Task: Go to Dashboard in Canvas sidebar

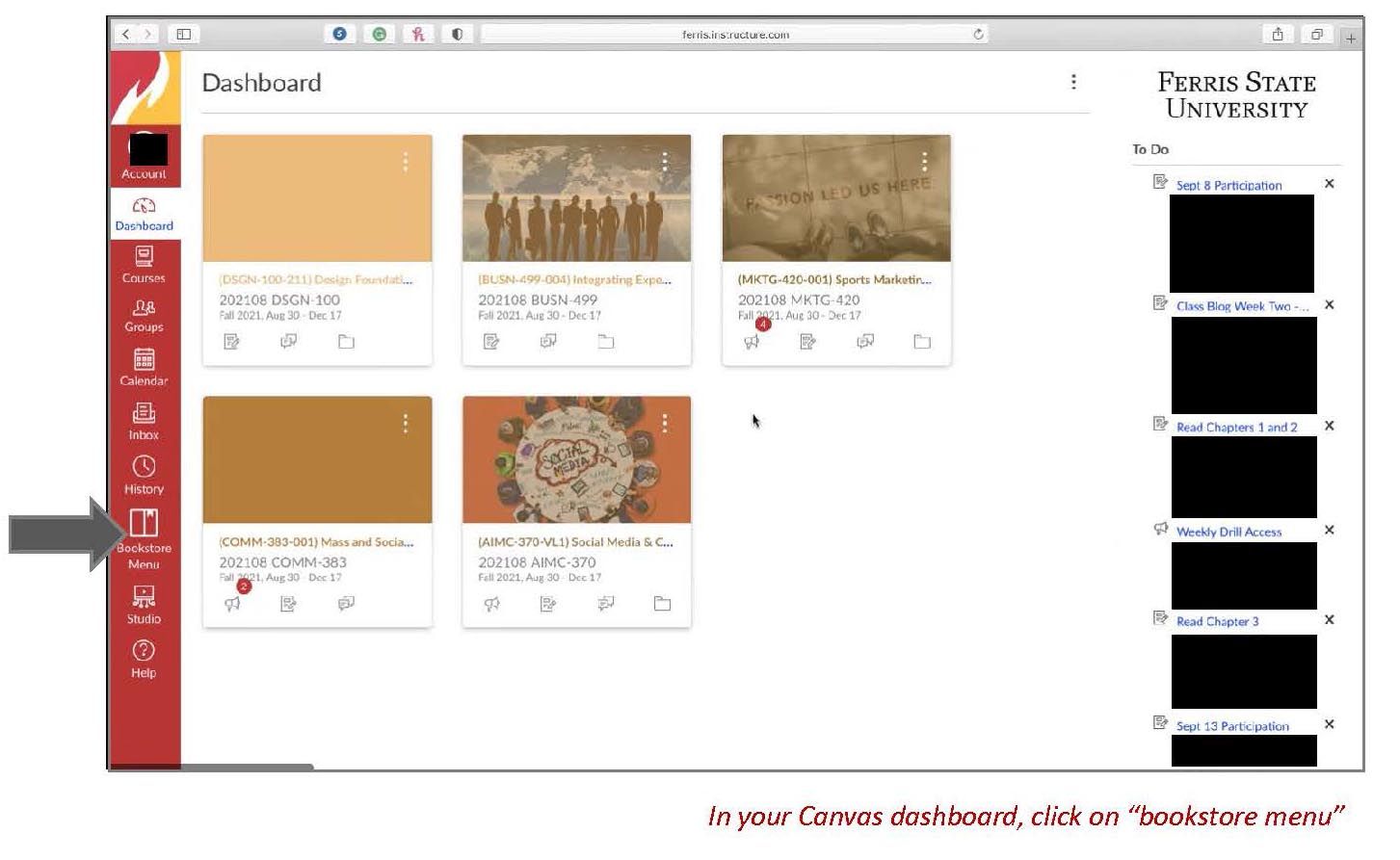Action: (x=144, y=215)
